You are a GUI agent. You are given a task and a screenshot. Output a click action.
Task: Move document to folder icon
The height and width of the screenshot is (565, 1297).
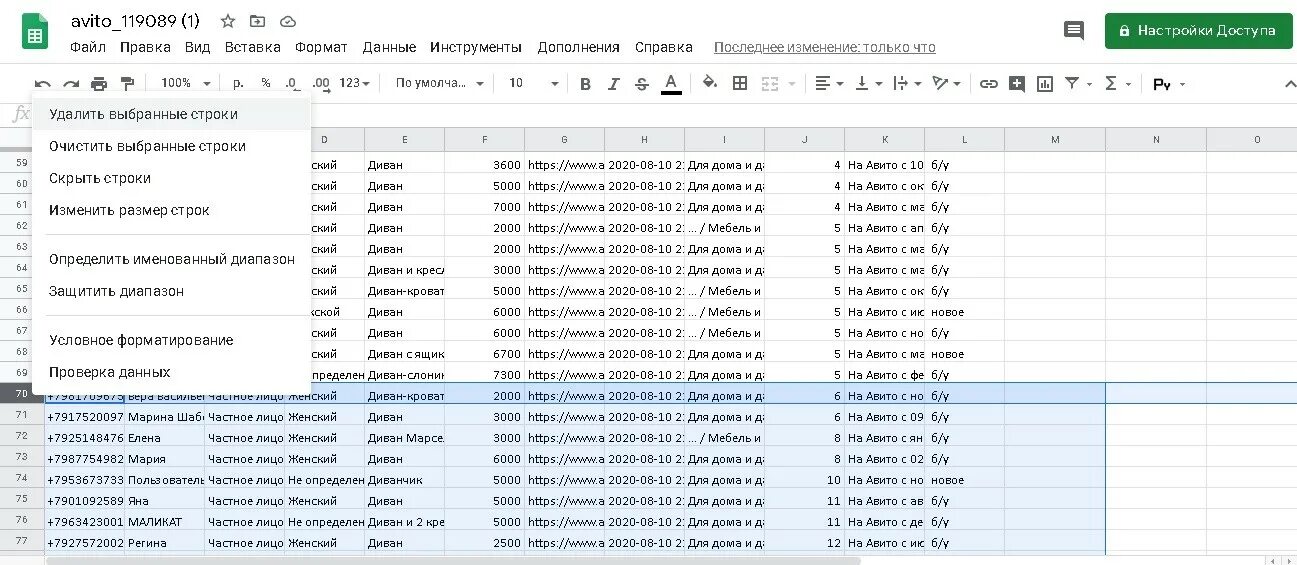258,21
